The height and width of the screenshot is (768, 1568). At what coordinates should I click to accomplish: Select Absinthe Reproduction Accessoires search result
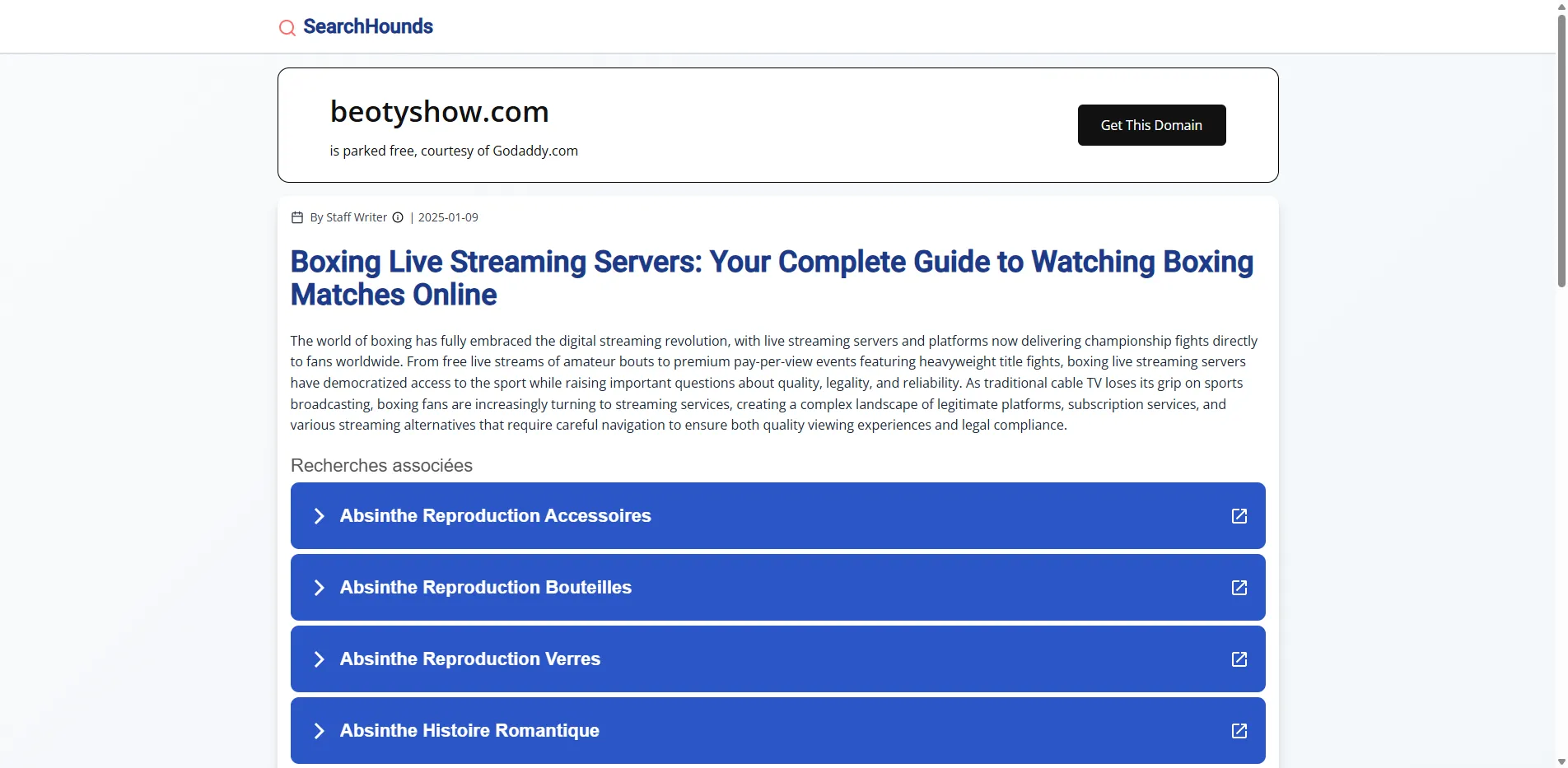pos(495,516)
